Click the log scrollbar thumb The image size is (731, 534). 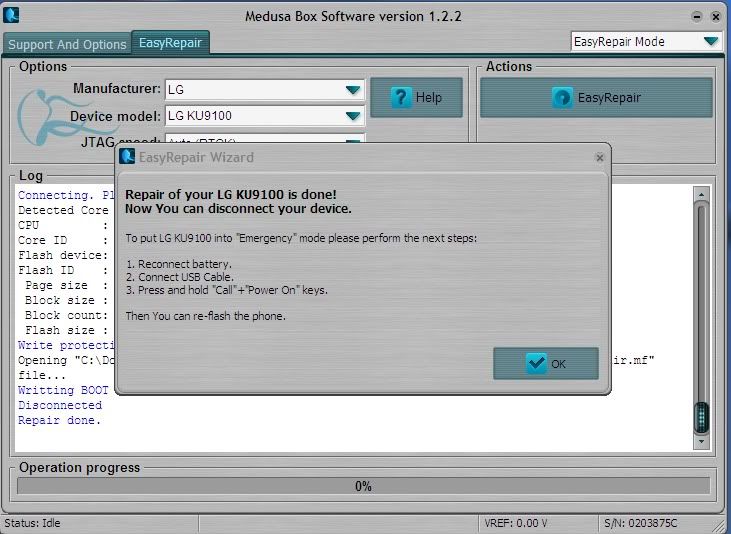701,417
